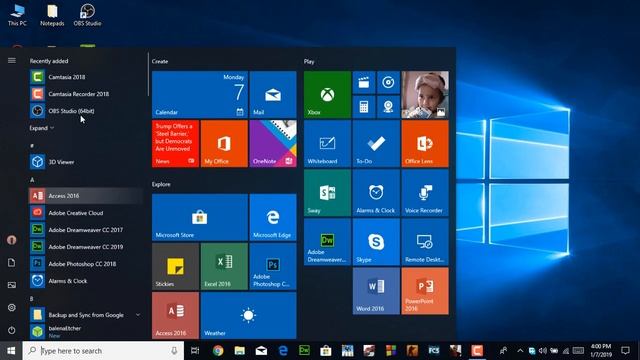The width and height of the screenshot is (640, 360).
Task: Open Task View on the taskbar
Action: [x=195, y=351]
